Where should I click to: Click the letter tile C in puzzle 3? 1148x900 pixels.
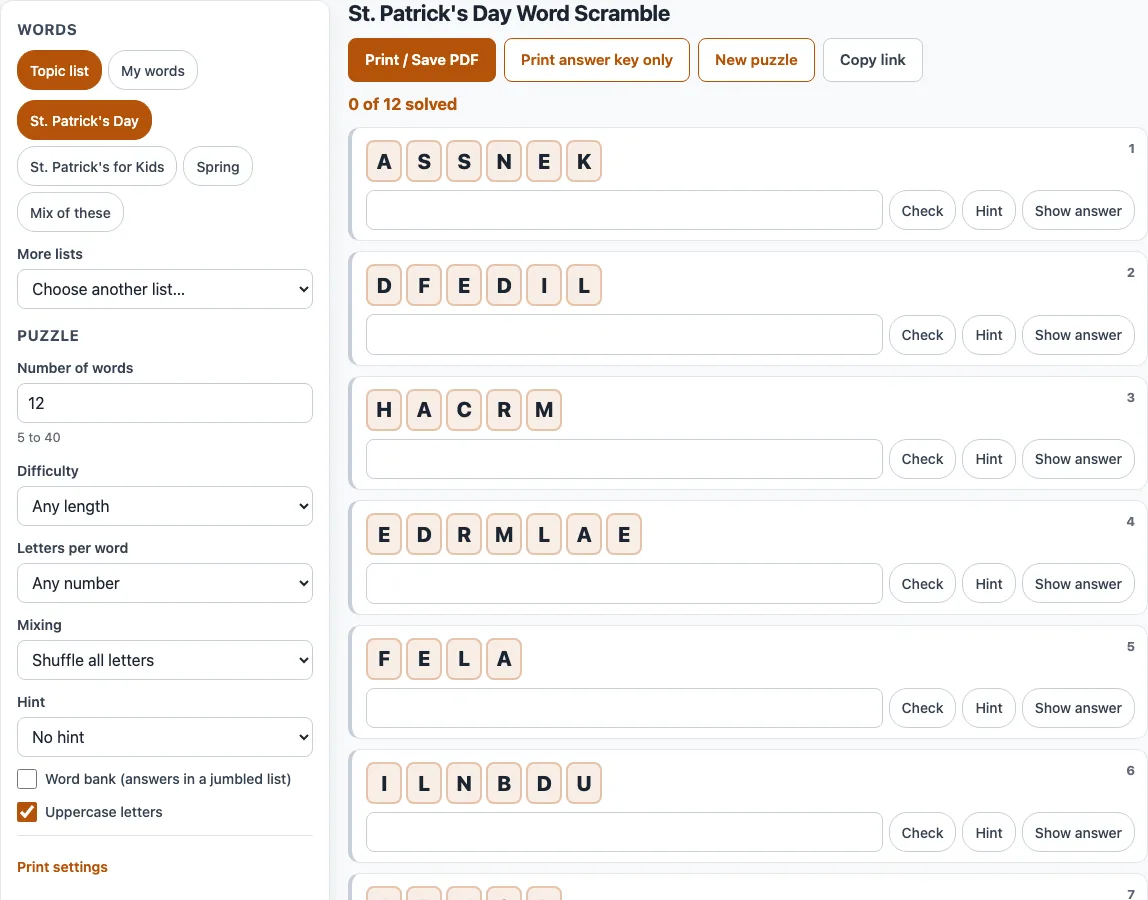pos(463,409)
